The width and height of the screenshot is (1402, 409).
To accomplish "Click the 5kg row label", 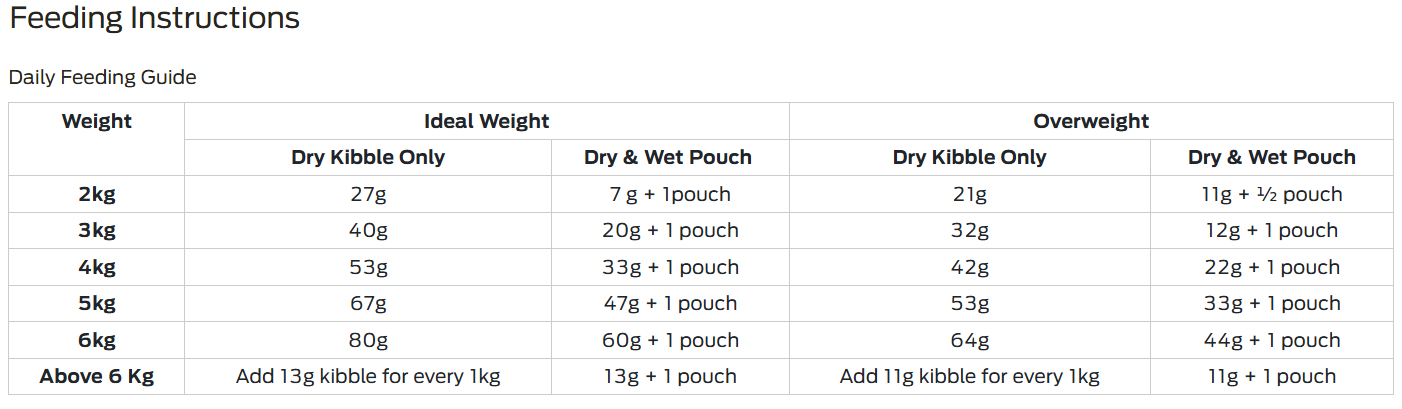I will tap(97, 304).
